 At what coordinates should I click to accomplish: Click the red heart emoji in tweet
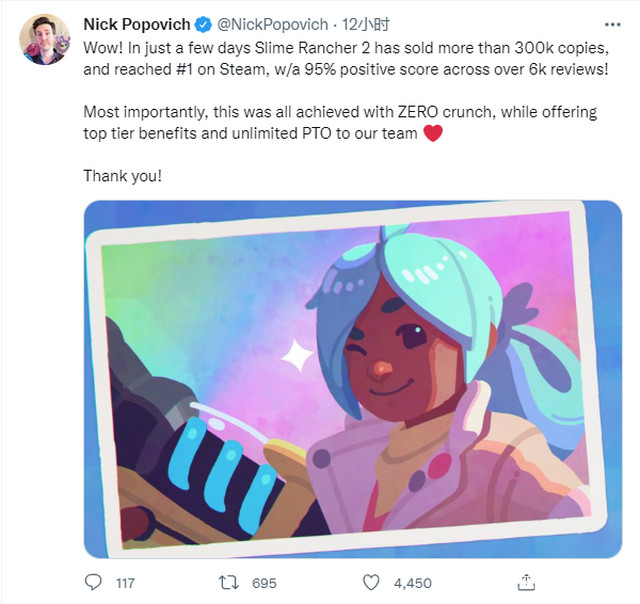433,134
